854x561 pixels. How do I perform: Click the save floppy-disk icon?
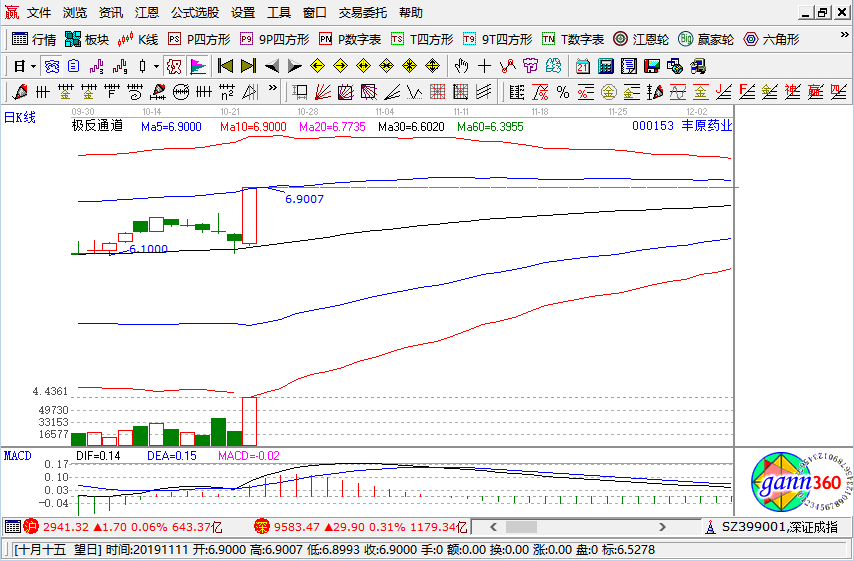(651, 66)
